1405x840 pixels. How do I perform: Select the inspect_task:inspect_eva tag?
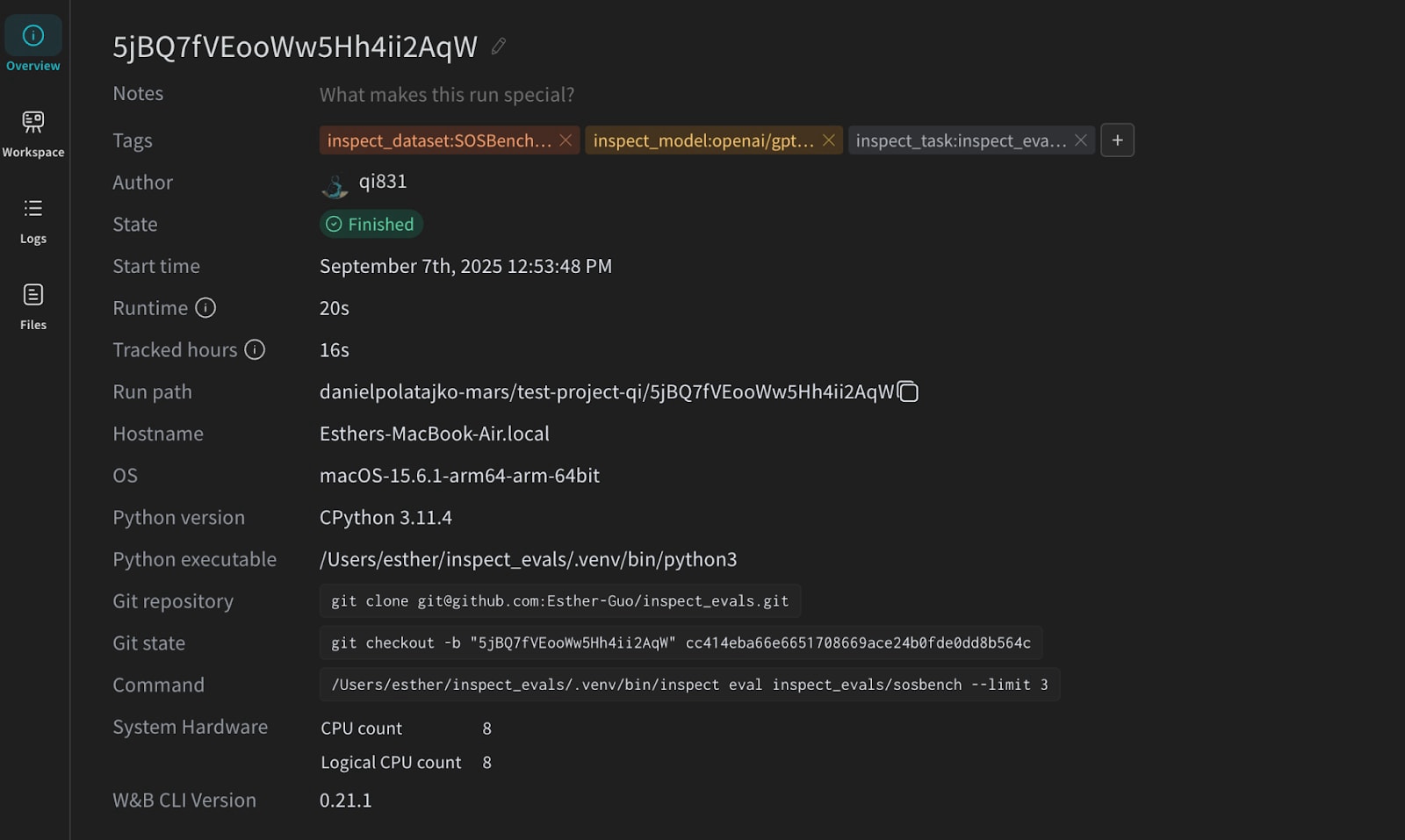click(x=961, y=140)
